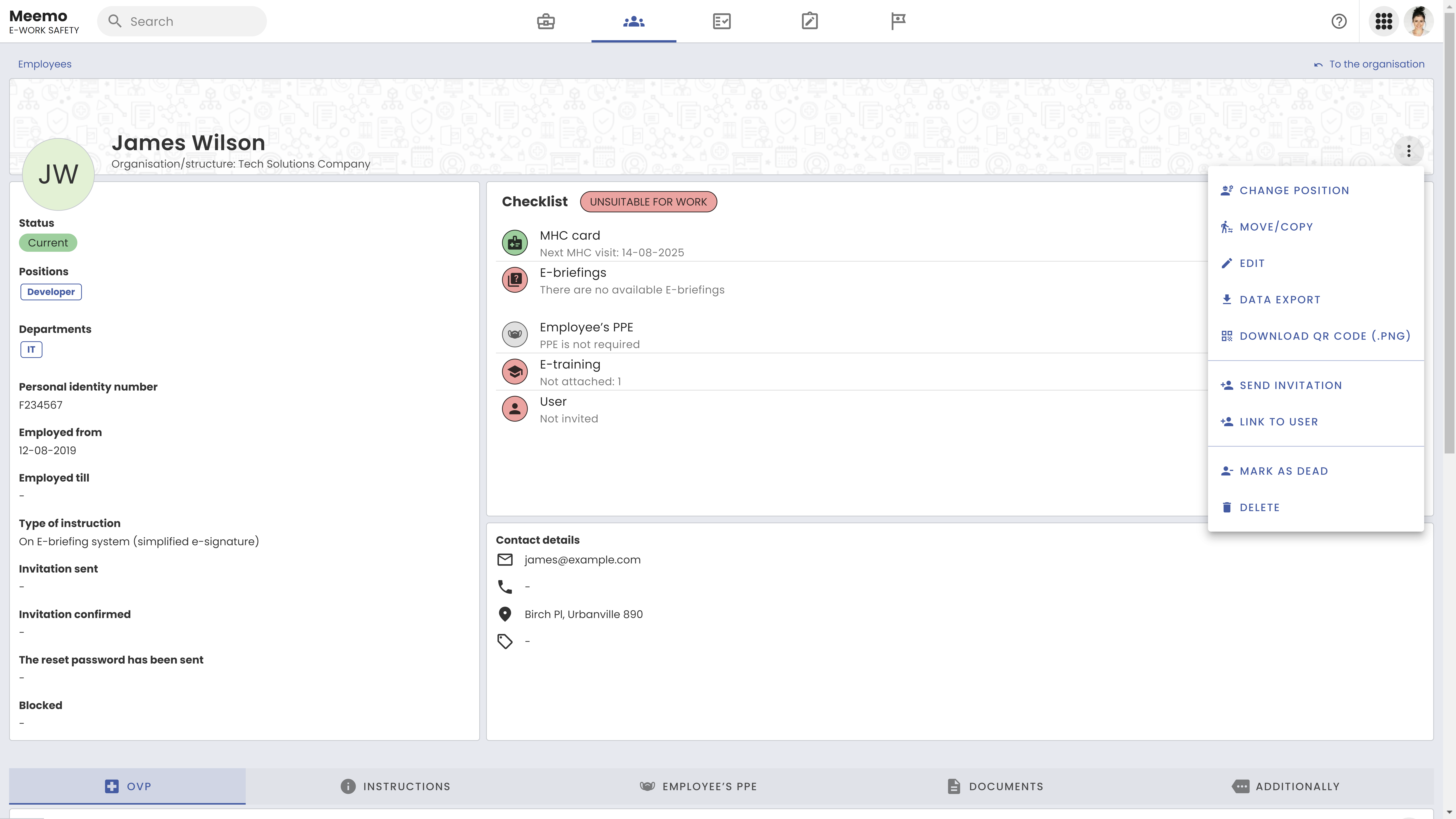
Task: Toggle the IT department chip
Action: (x=31, y=349)
